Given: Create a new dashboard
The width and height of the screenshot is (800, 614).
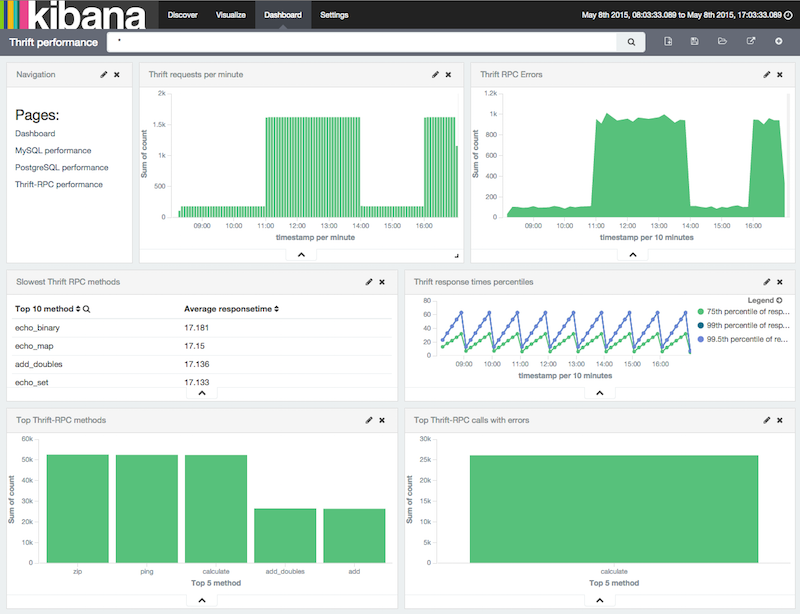Looking at the screenshot, I should (x=668, y=42).
